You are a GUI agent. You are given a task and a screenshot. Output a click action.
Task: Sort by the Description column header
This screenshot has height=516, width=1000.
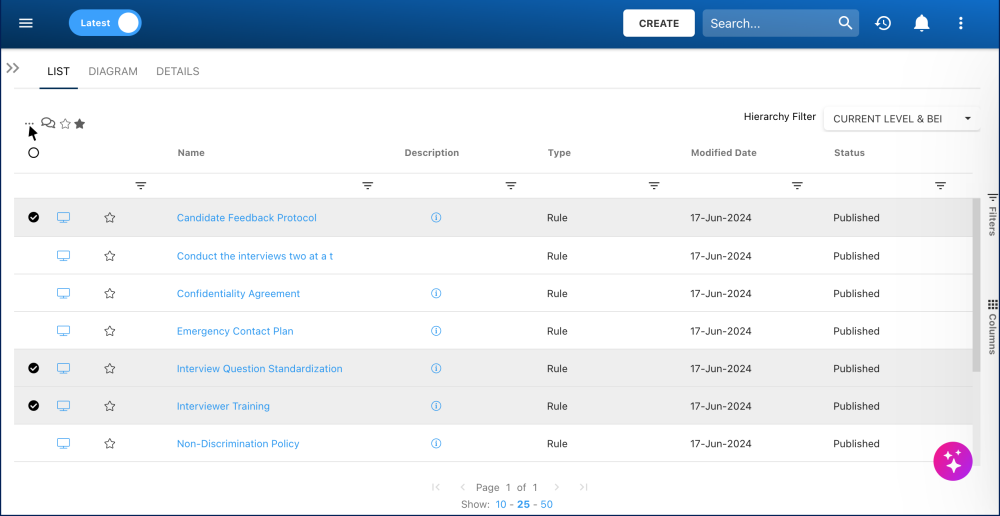point(432,153)
